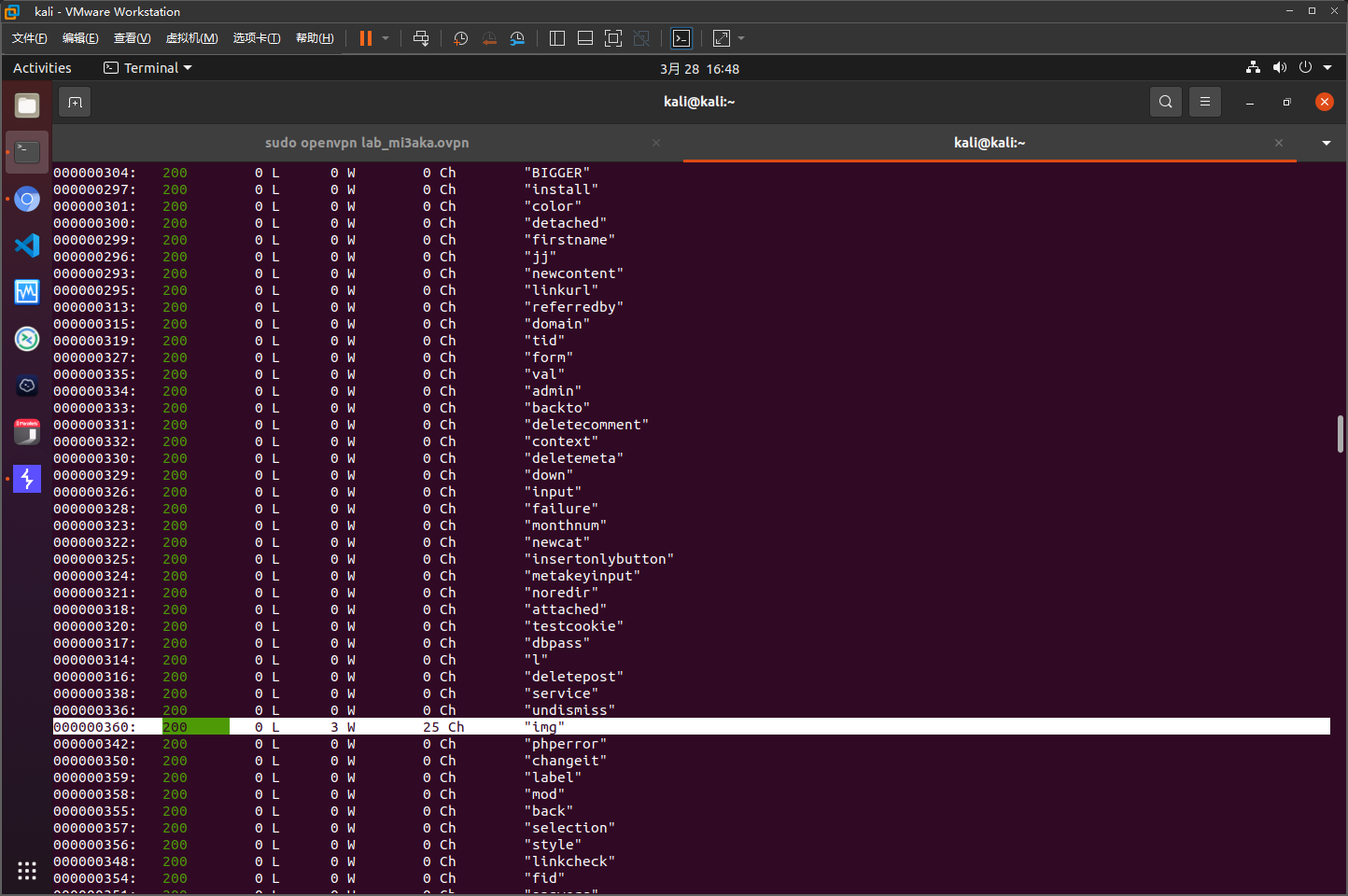The image size is (1348, 896).
Task: Open the dark cloud-icon app in the dock
Action: click(x=27, y=385)
